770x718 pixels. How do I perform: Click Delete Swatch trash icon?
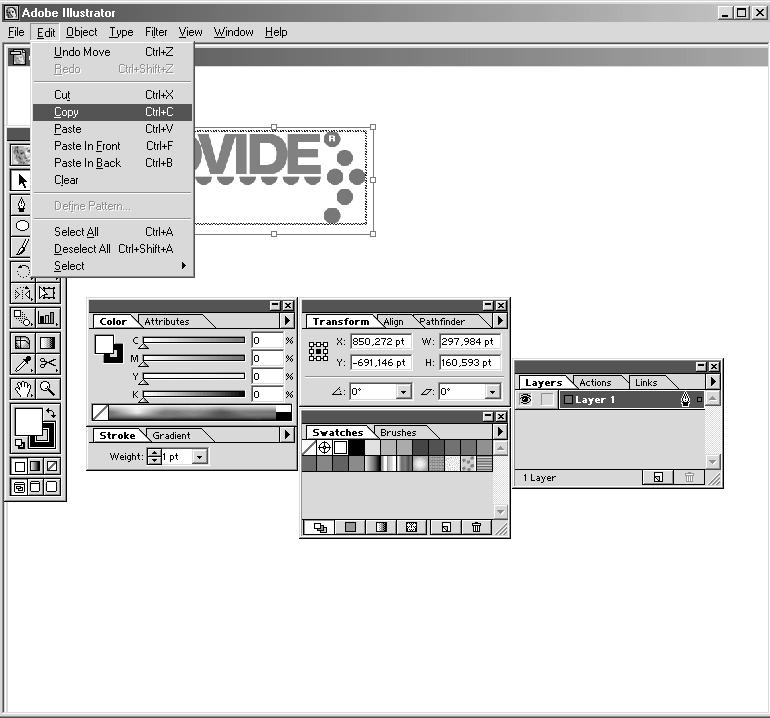[476, 528]
